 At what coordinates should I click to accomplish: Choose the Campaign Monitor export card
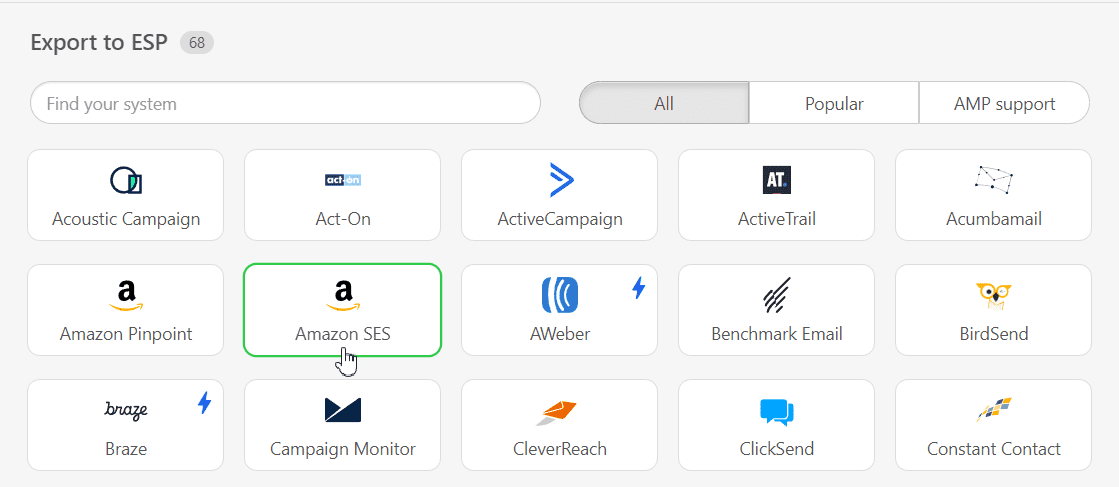click(x=343, y=425)
